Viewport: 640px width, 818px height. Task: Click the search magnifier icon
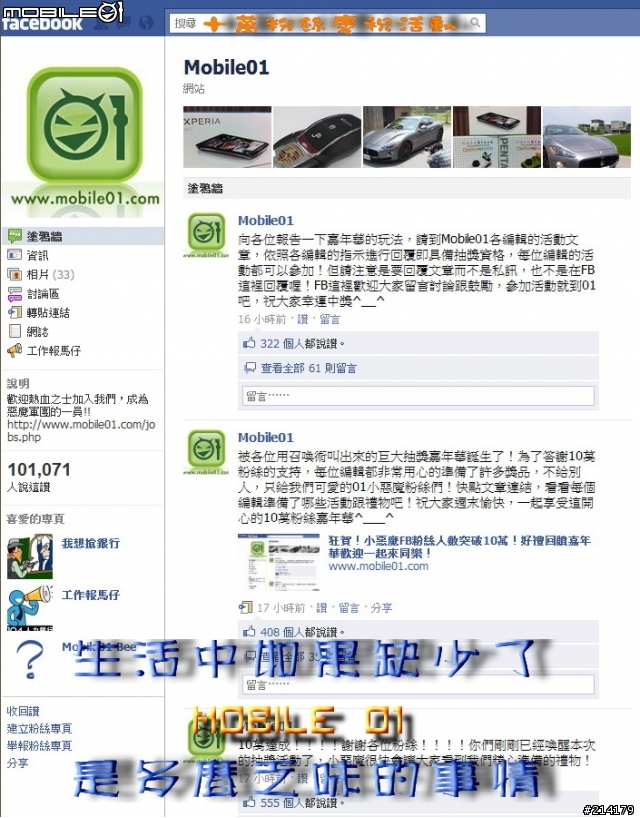click(x=475, y=22)
